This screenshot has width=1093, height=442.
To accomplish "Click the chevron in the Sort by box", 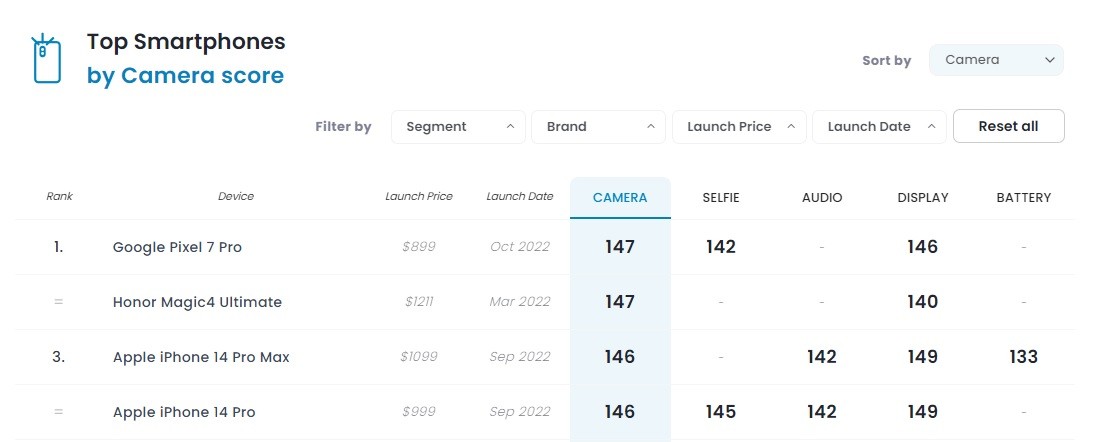I will click(1050, 60).
